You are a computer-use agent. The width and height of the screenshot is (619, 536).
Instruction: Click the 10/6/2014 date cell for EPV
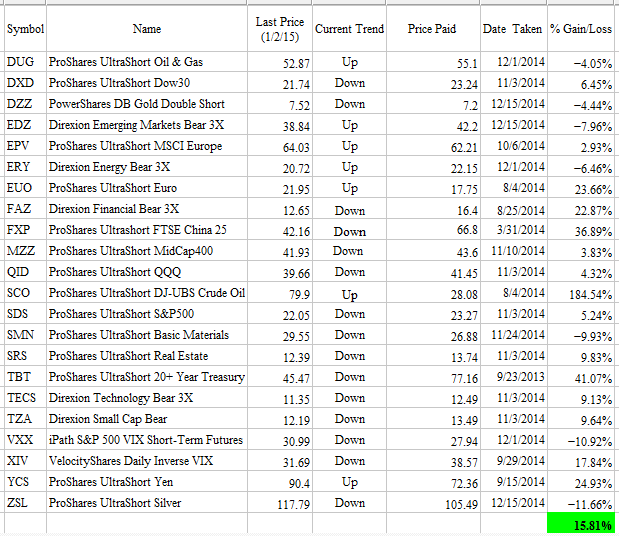514,146
